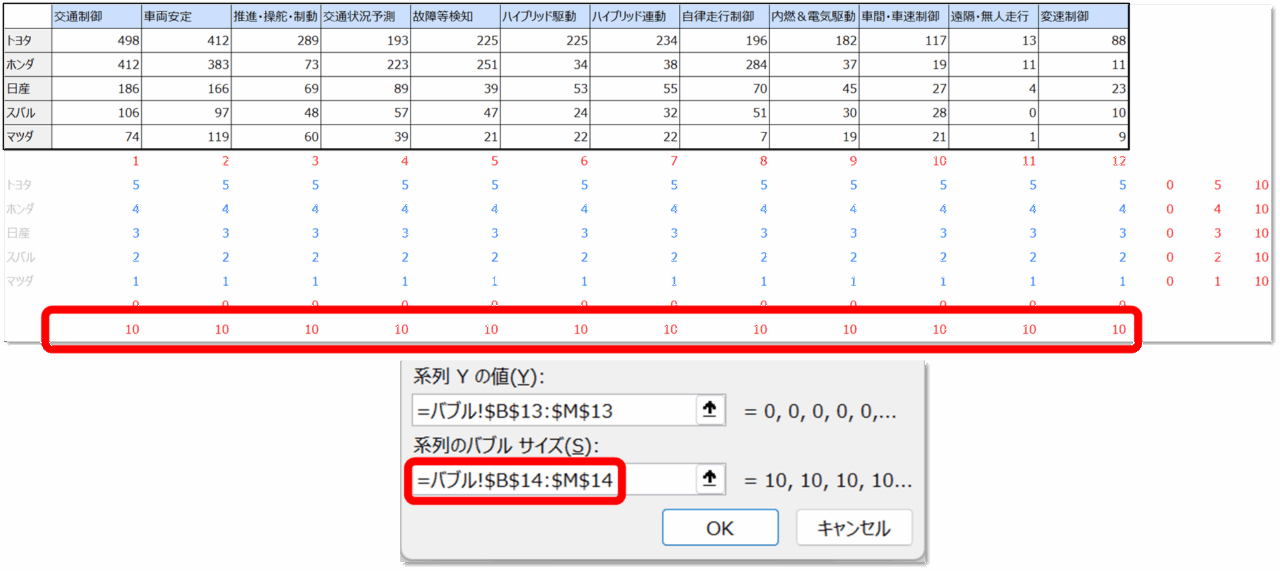Screen dimensions: 1280x571
Task: Select cell with value 88
Action: click(1084, 40)
